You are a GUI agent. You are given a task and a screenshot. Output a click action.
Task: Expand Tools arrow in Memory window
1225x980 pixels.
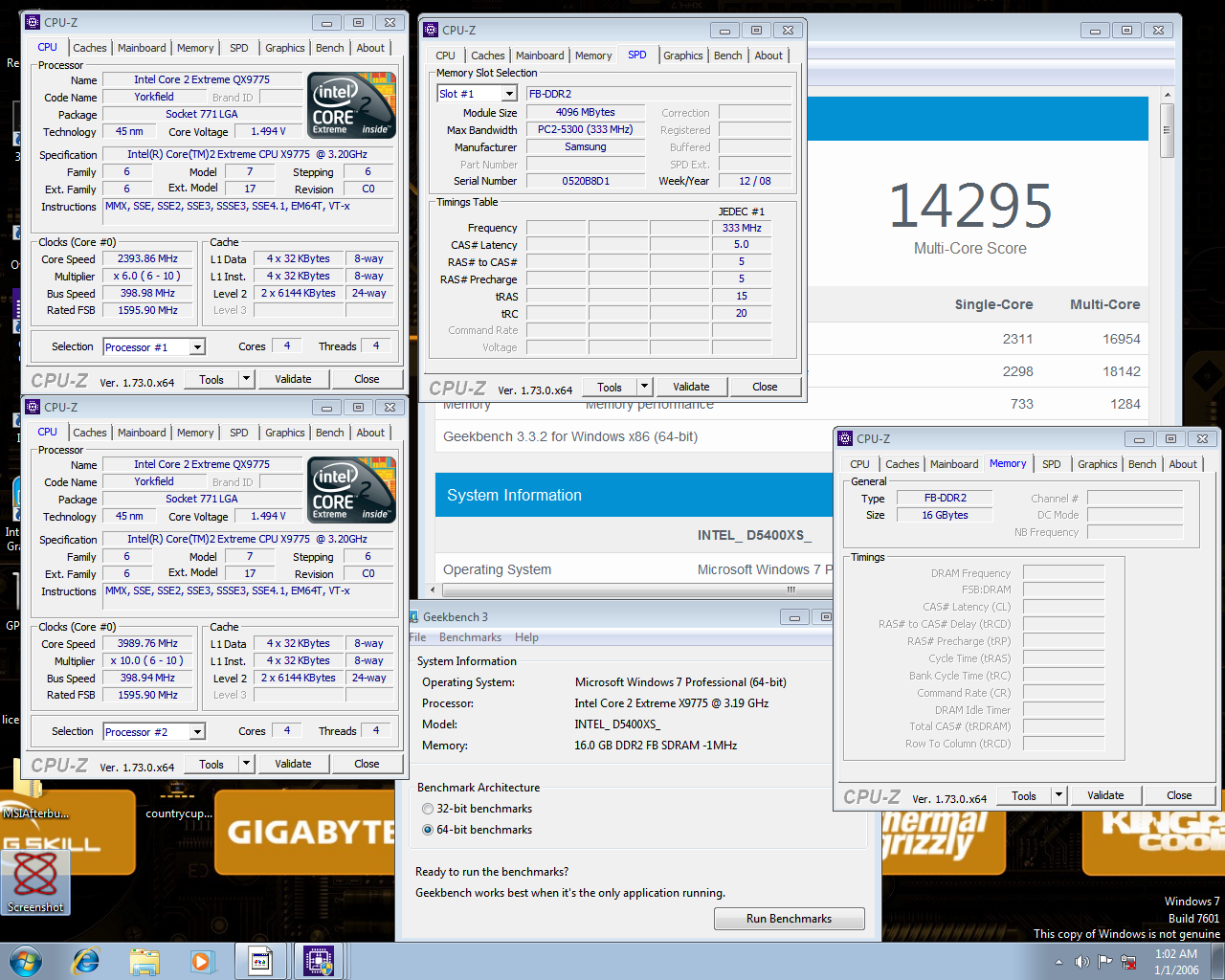[x=1059, y=795]
